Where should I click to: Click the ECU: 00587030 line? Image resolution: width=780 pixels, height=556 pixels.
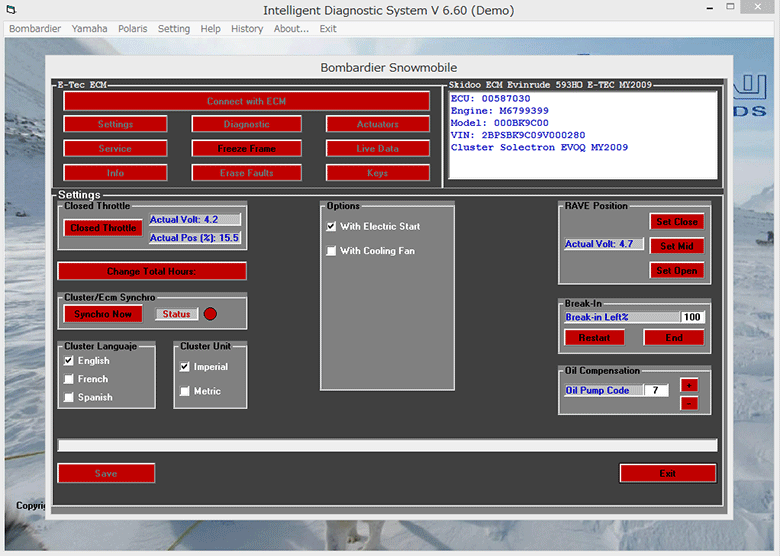pyautogui.click(x=490, y=98)
